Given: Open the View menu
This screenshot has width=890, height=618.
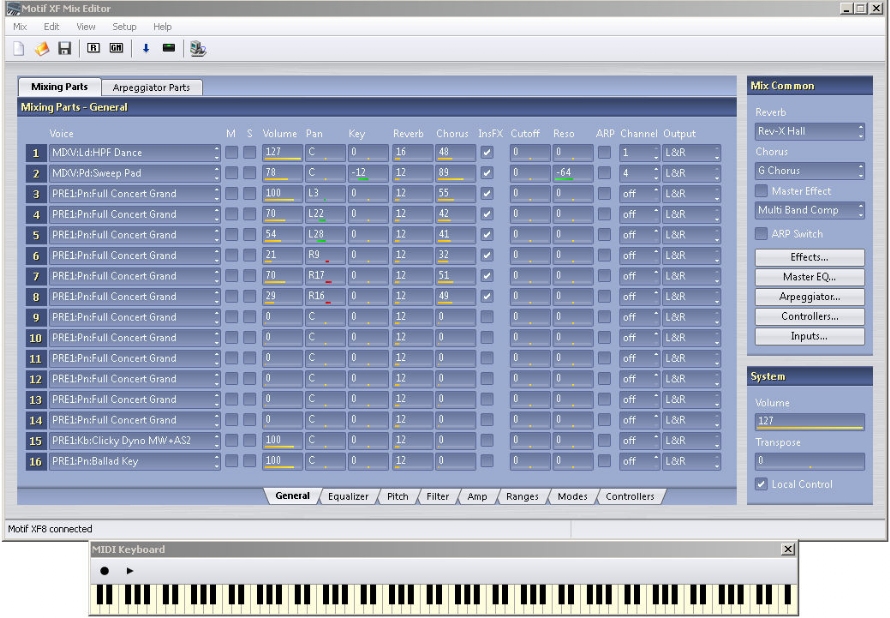Looking at the screenshot, I should tap(86, 27).
